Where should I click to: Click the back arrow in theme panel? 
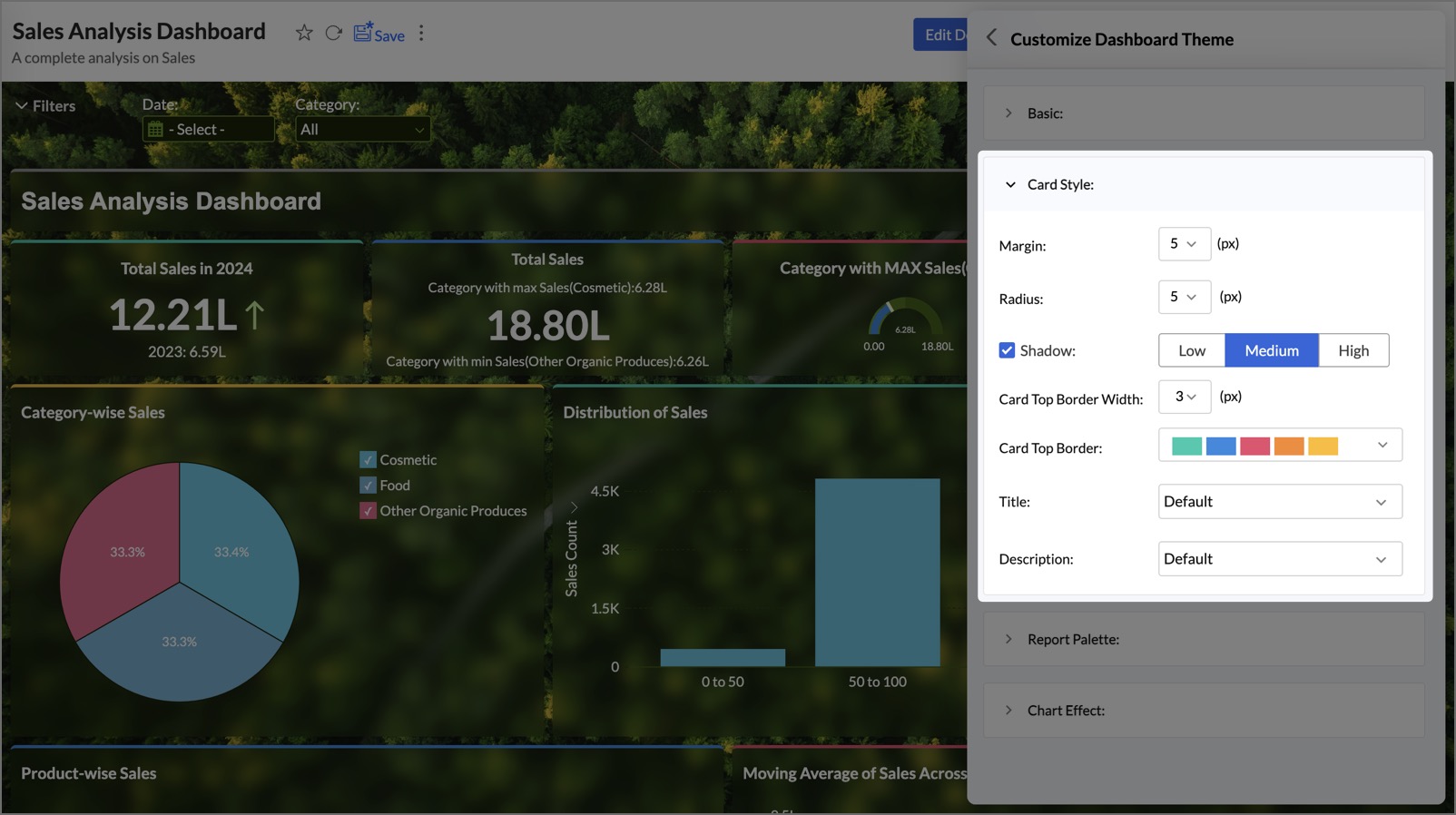pyautogui.click(x=991, y=38)
